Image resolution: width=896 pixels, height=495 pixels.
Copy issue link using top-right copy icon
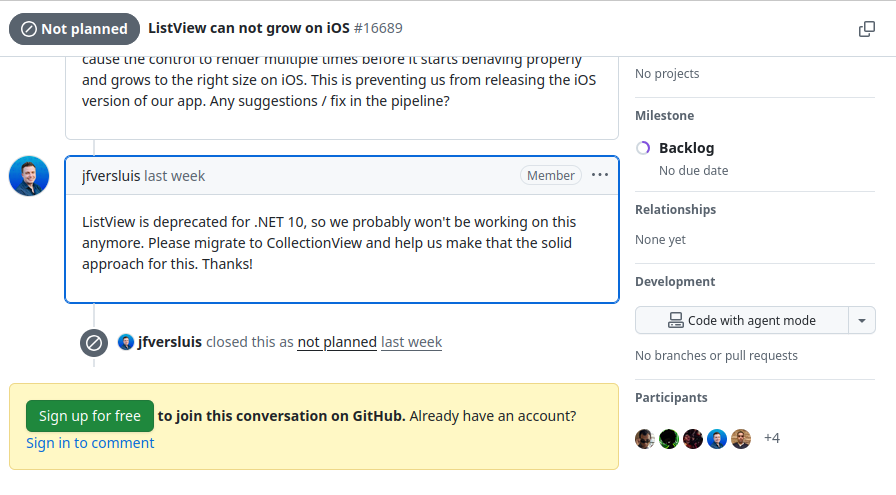coord(867,29)
